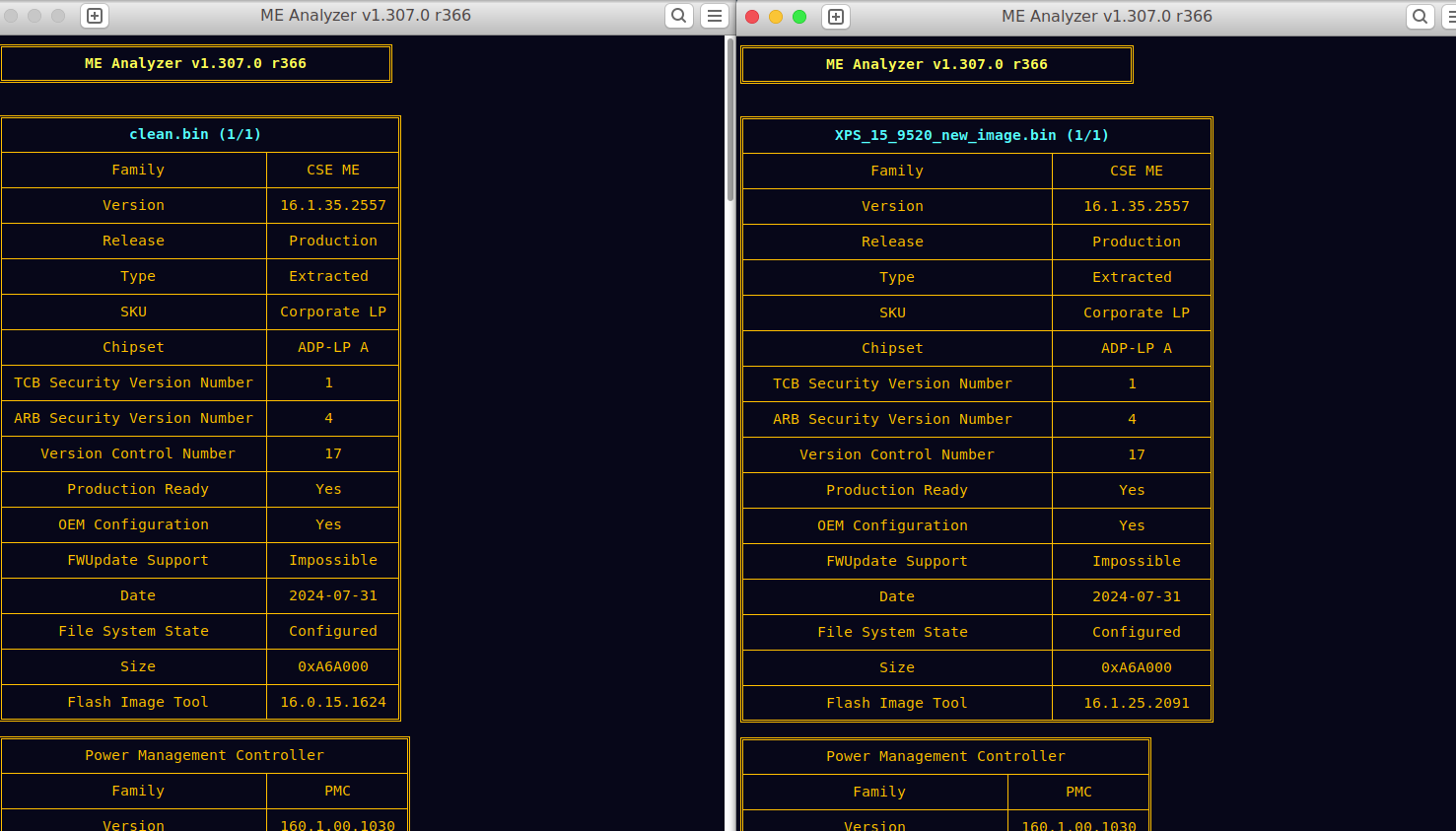Viewport: 1456px width, 831px height.
Task: Click "TCB Security Version Number" value 1 in XPS_15_9520 table
Action: (1132, 383)
